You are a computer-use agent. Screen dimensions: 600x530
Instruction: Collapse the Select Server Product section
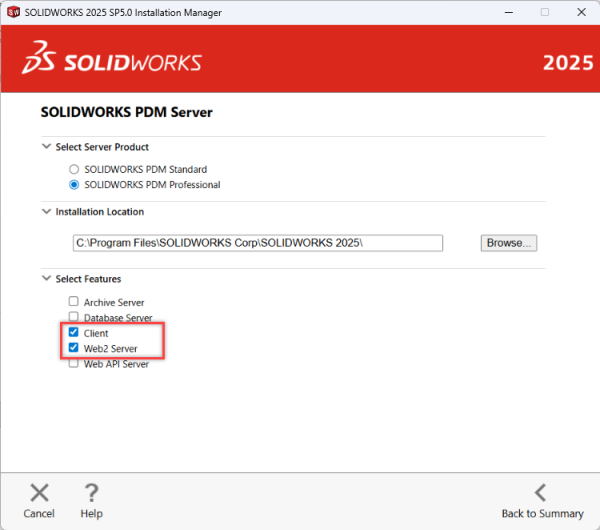click(46, 147)
